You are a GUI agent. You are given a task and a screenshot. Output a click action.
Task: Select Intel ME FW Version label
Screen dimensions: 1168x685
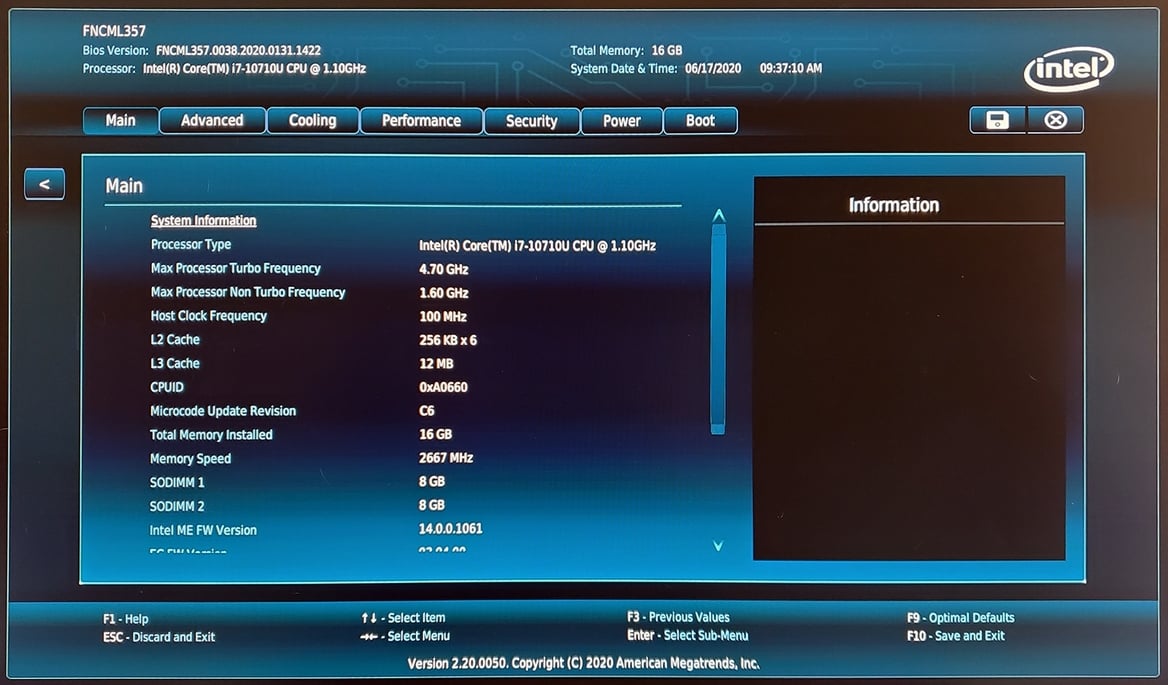click(x=203, y=530)
